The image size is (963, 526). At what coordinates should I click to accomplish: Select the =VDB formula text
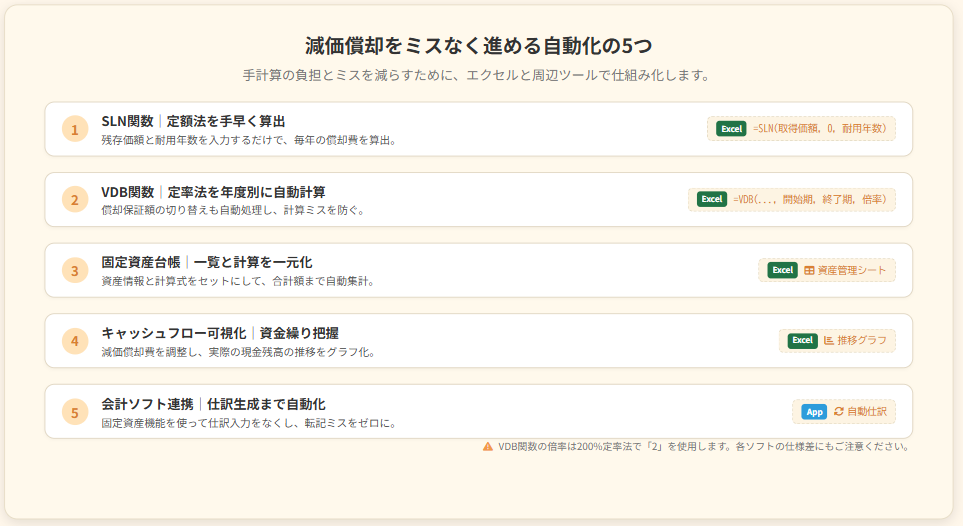[x=809, y=200]
